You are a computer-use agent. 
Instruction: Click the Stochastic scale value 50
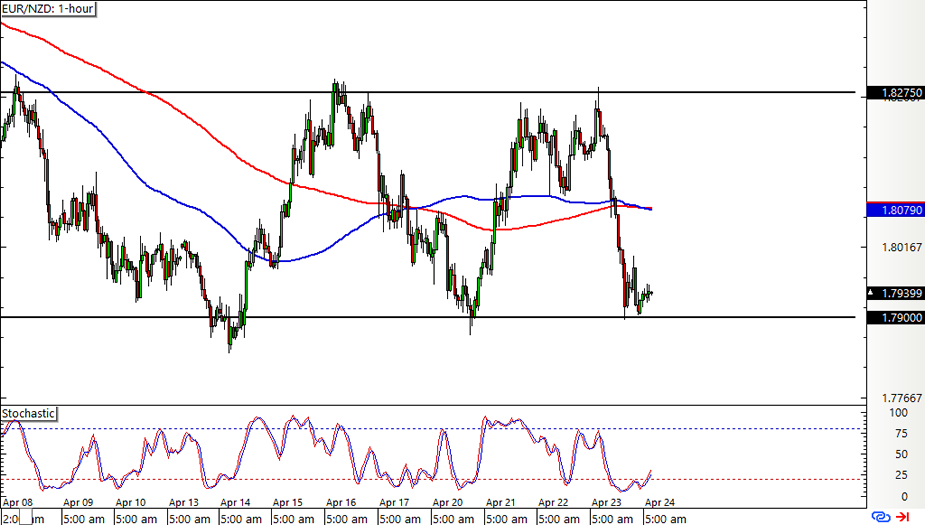901,454
